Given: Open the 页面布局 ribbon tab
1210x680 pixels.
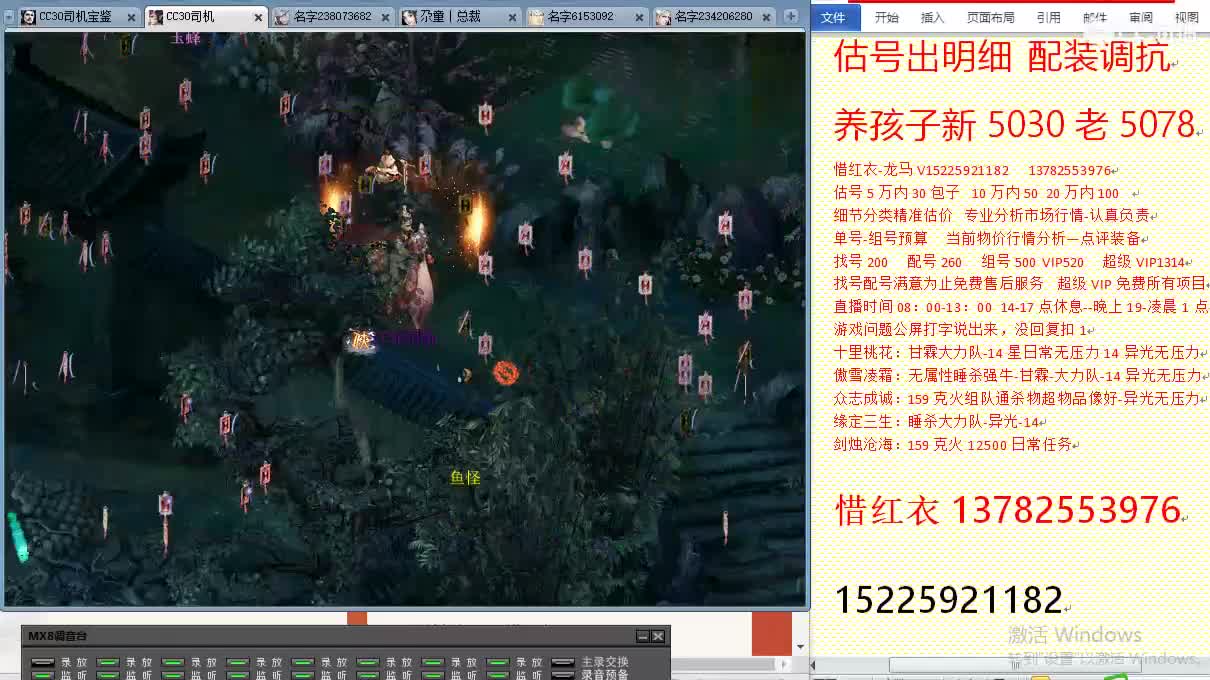Looking at the screenshot, I should 990,18.
